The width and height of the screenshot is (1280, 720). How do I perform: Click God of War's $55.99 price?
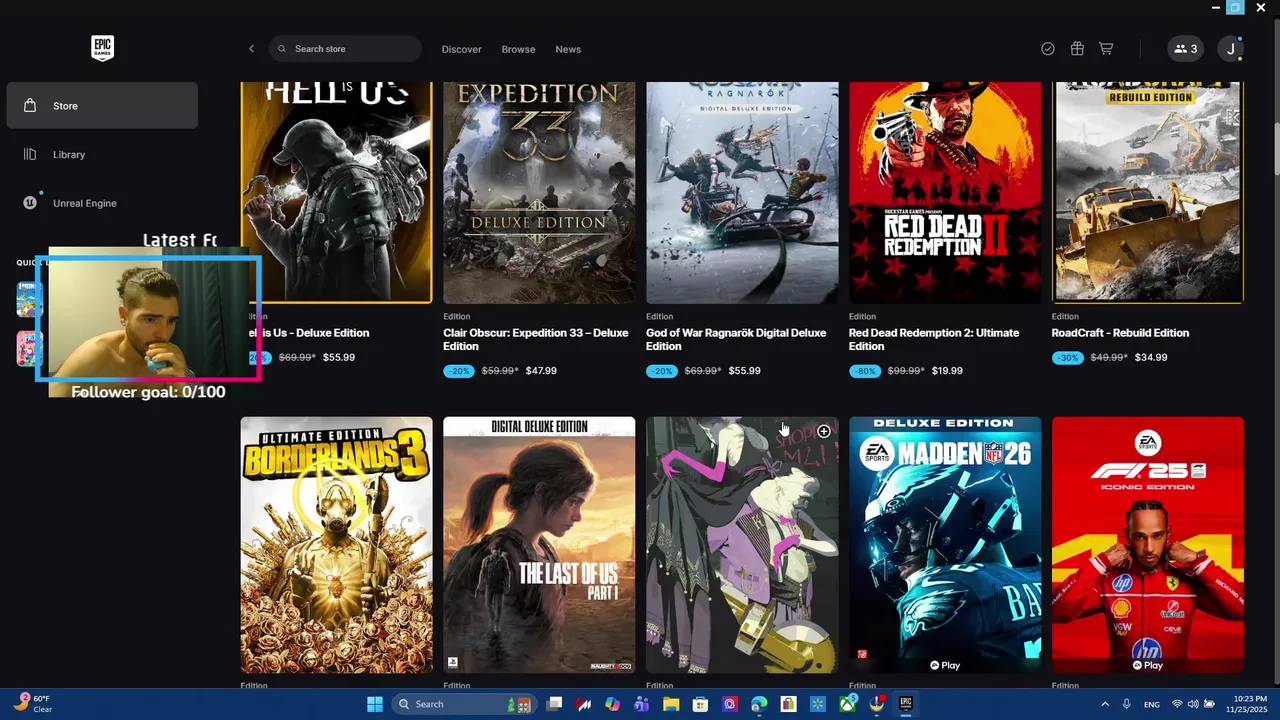[x=744, y=371]
